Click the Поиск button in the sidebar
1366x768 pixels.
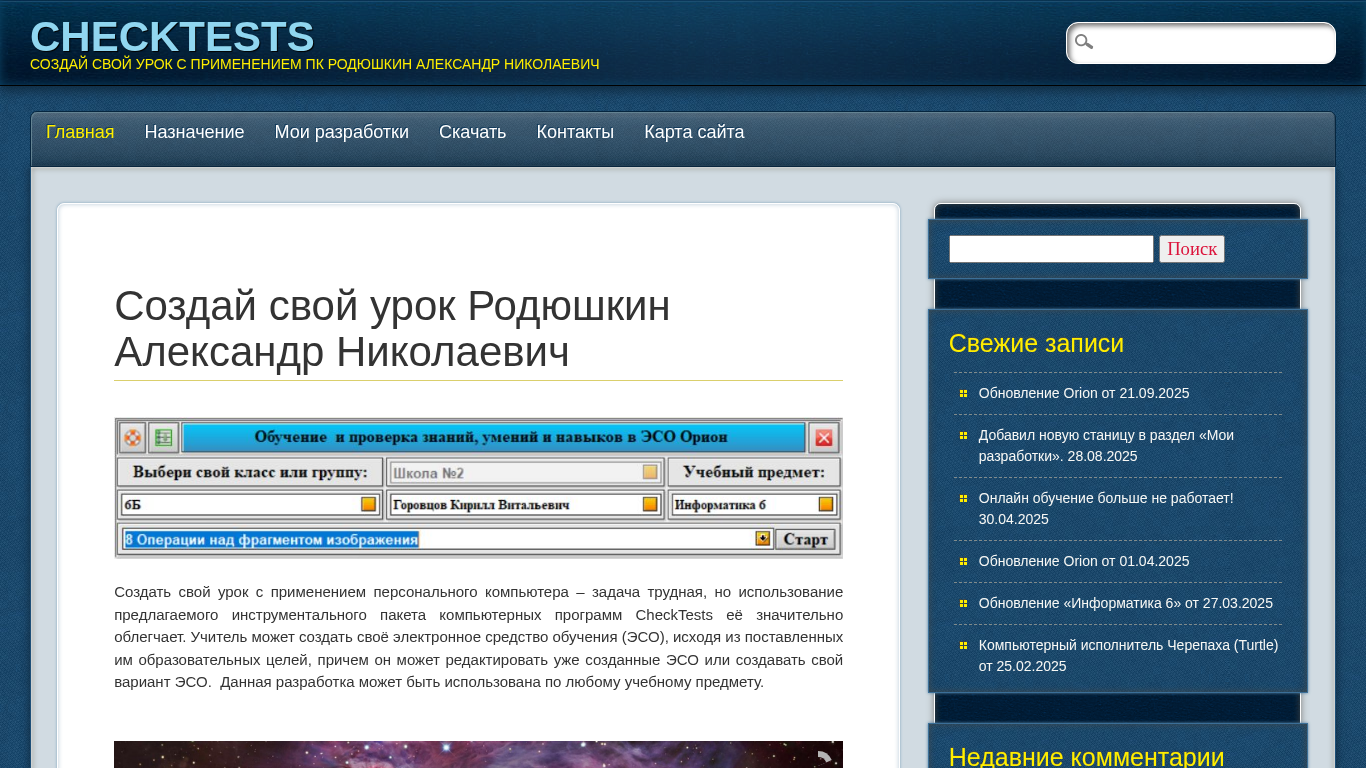click(x=1191, y=249)
